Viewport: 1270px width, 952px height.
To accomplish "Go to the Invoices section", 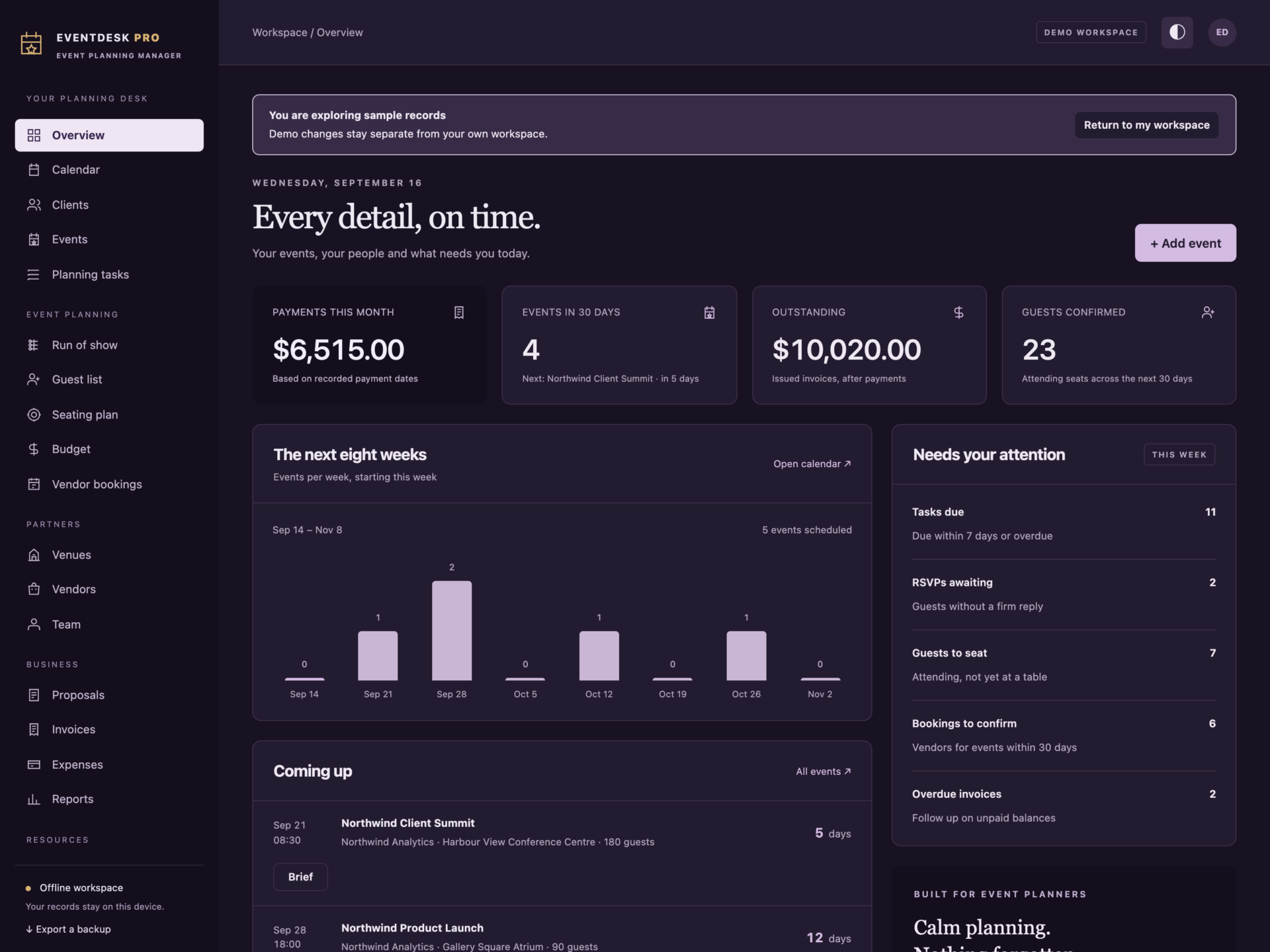I will 109,729.
